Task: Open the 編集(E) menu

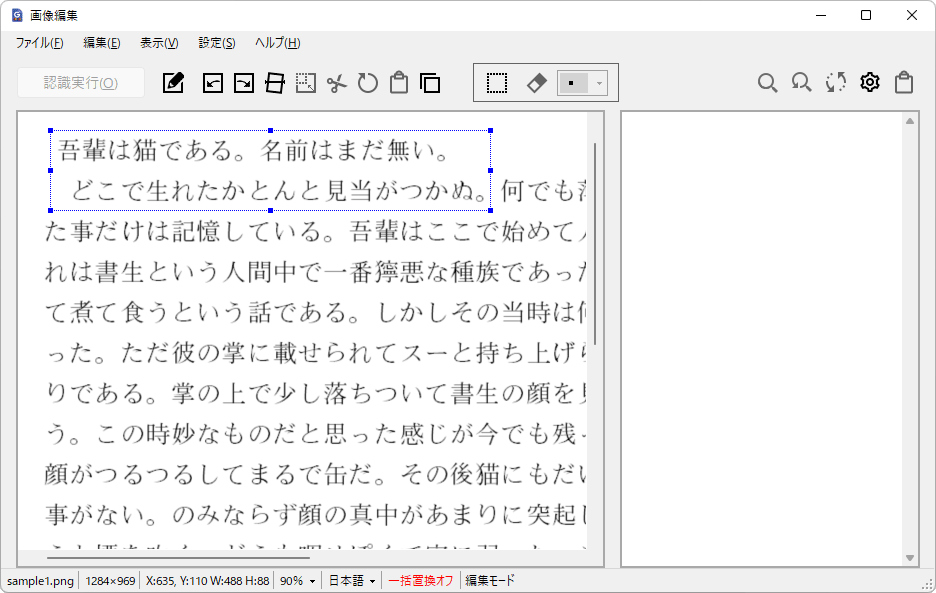Action: pos(101,43)
